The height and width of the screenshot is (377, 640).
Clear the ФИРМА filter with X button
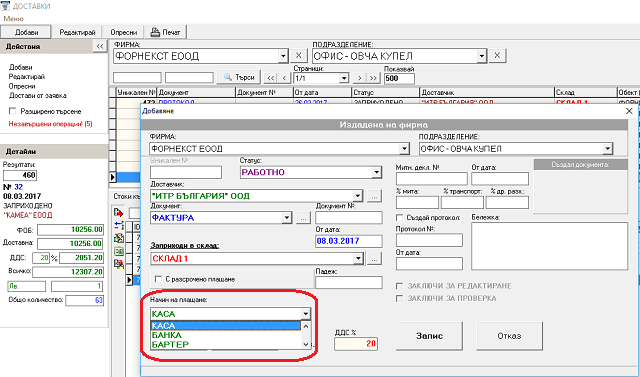tap(298, 55)
